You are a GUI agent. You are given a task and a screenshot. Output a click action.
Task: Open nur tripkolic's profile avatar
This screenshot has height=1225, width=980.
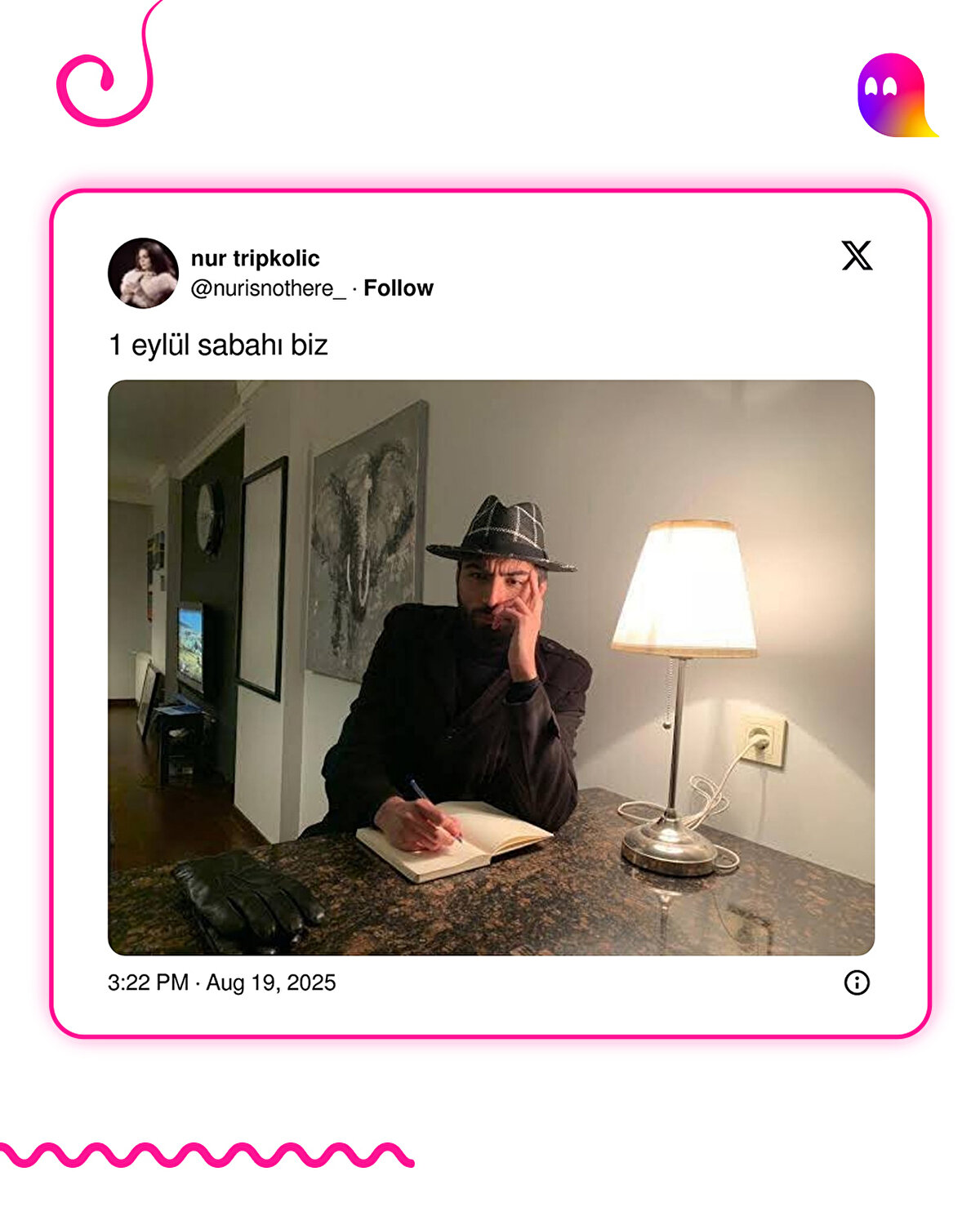[143, 273]
